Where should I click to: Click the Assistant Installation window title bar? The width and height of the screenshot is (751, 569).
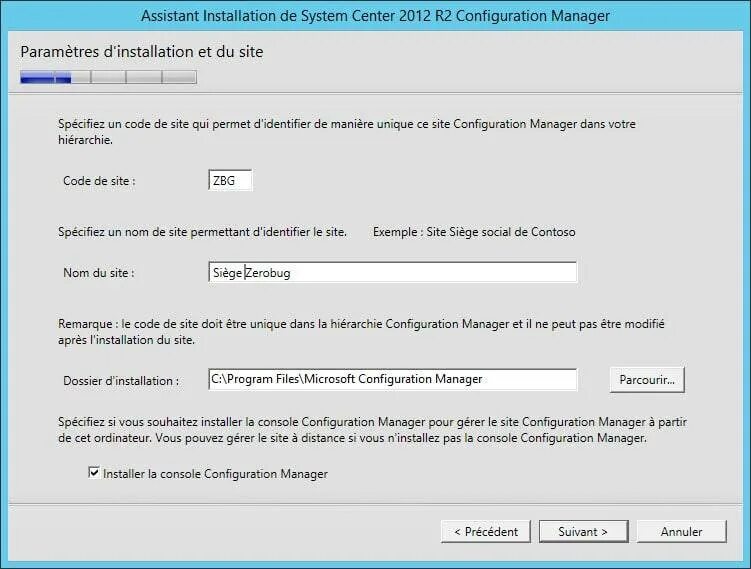pyautogui.click(x=375, y=16)
